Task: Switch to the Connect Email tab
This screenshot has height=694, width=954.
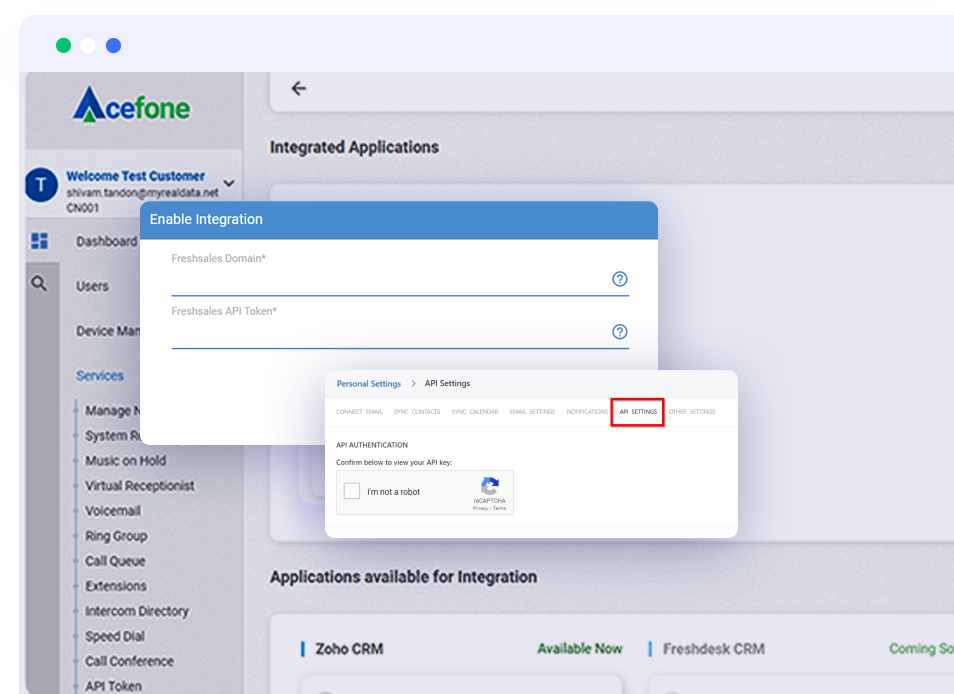Action: pyautogui.click(x=359, y=412)
